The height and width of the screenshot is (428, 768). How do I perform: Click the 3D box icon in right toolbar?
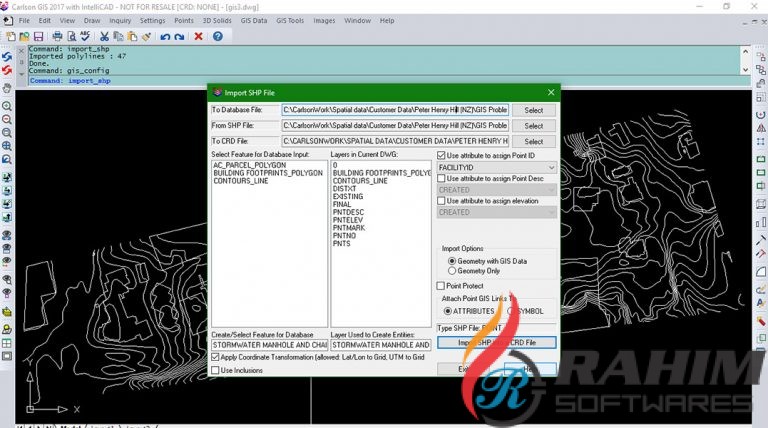click(761, 204)
